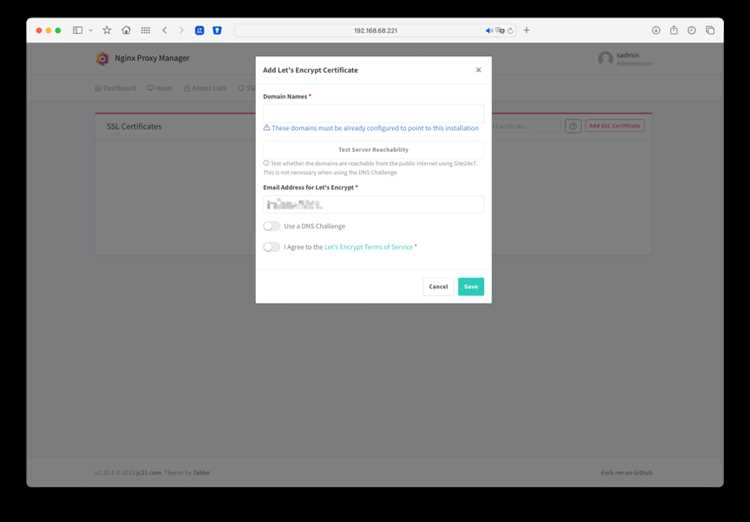The image size is (750, 522).
Task: Open the sidebar options dropdown arrow
Action: [x=90, y=30]
